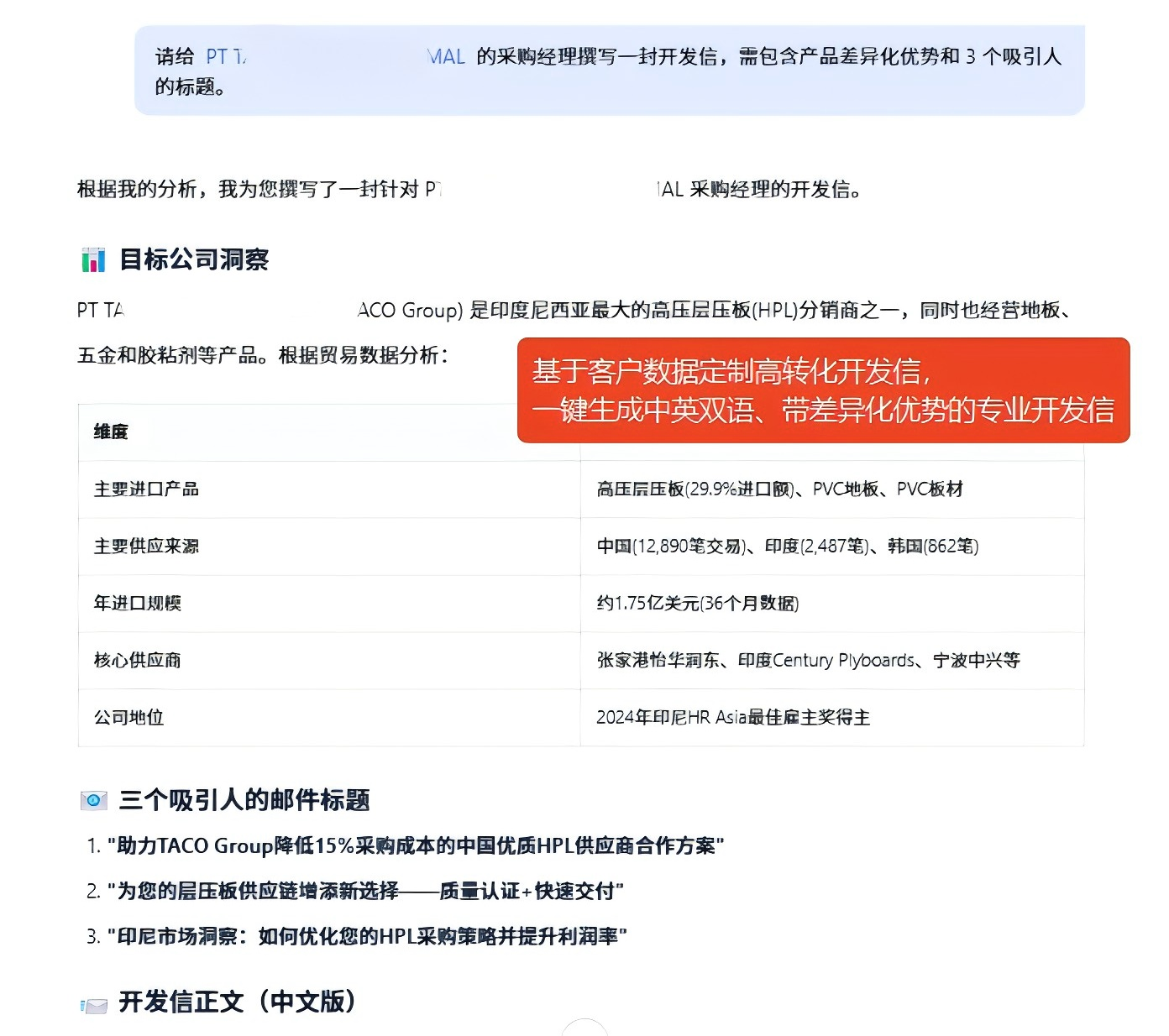Click the line ending 根据贸易数据分析：
This screenshot has height=1036, width=1169.
click(263, 355)
